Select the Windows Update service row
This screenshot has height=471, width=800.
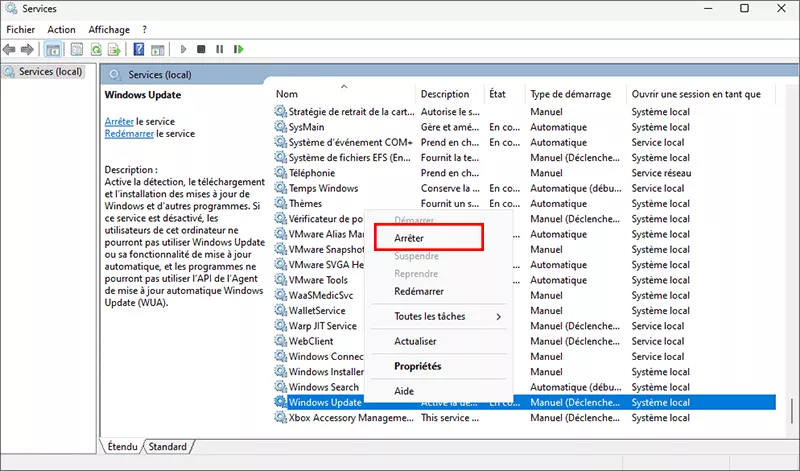coord(524,402)
